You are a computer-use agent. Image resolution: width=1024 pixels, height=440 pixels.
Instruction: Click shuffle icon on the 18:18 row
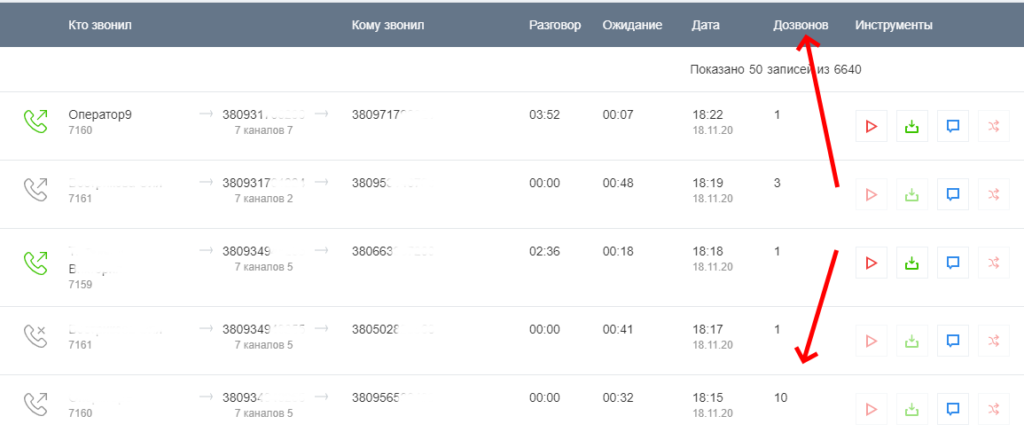point(993,263)
